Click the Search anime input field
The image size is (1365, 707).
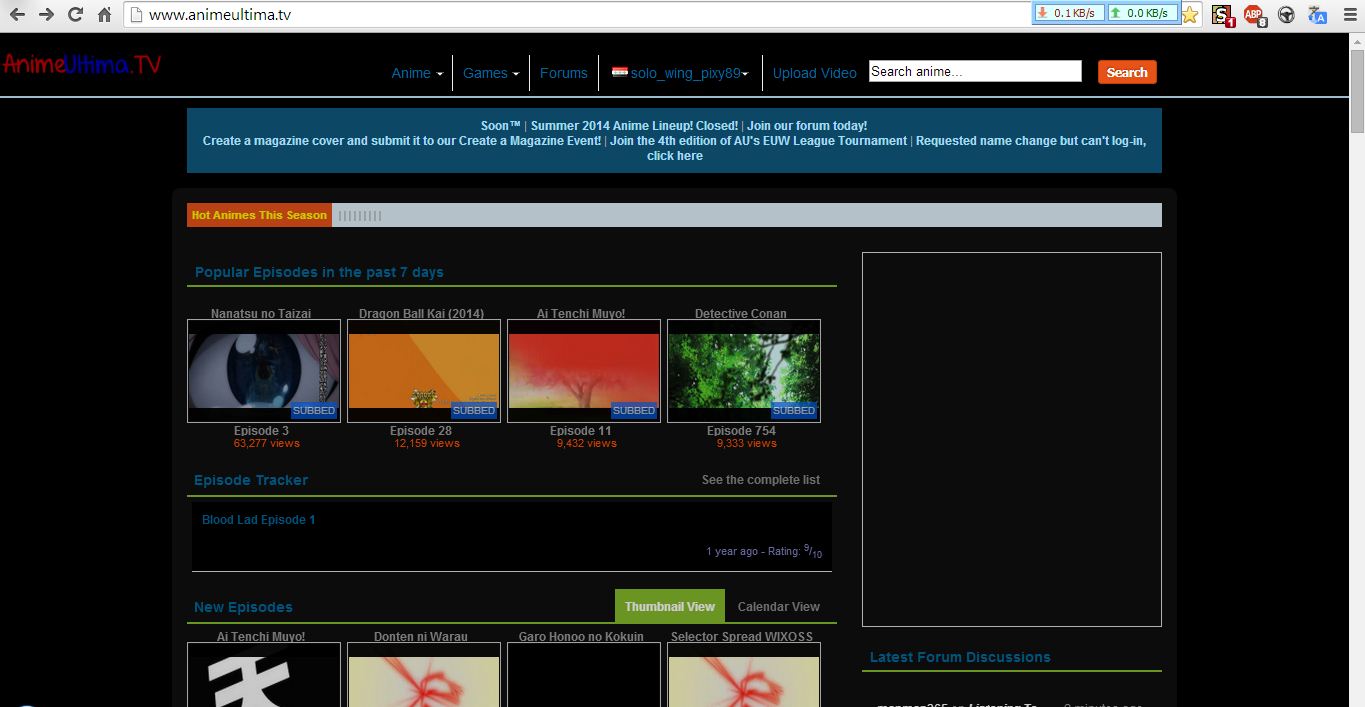pos(974,71)
